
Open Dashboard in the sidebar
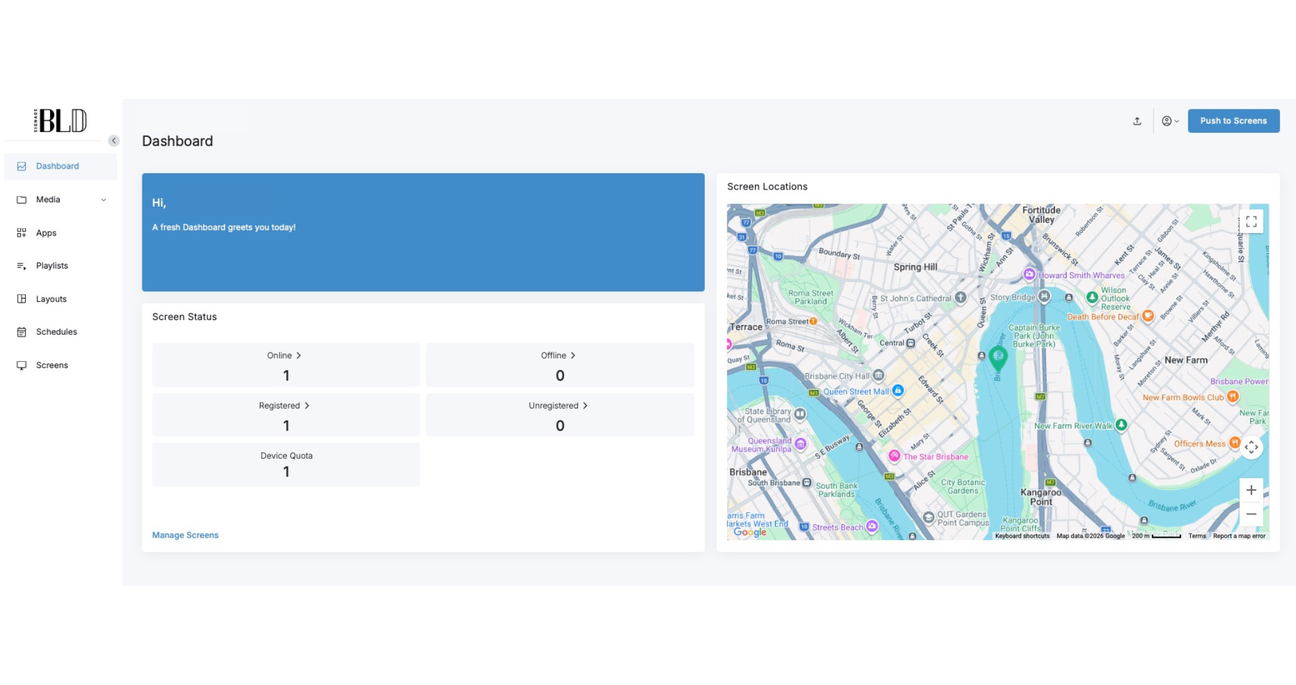57,166
